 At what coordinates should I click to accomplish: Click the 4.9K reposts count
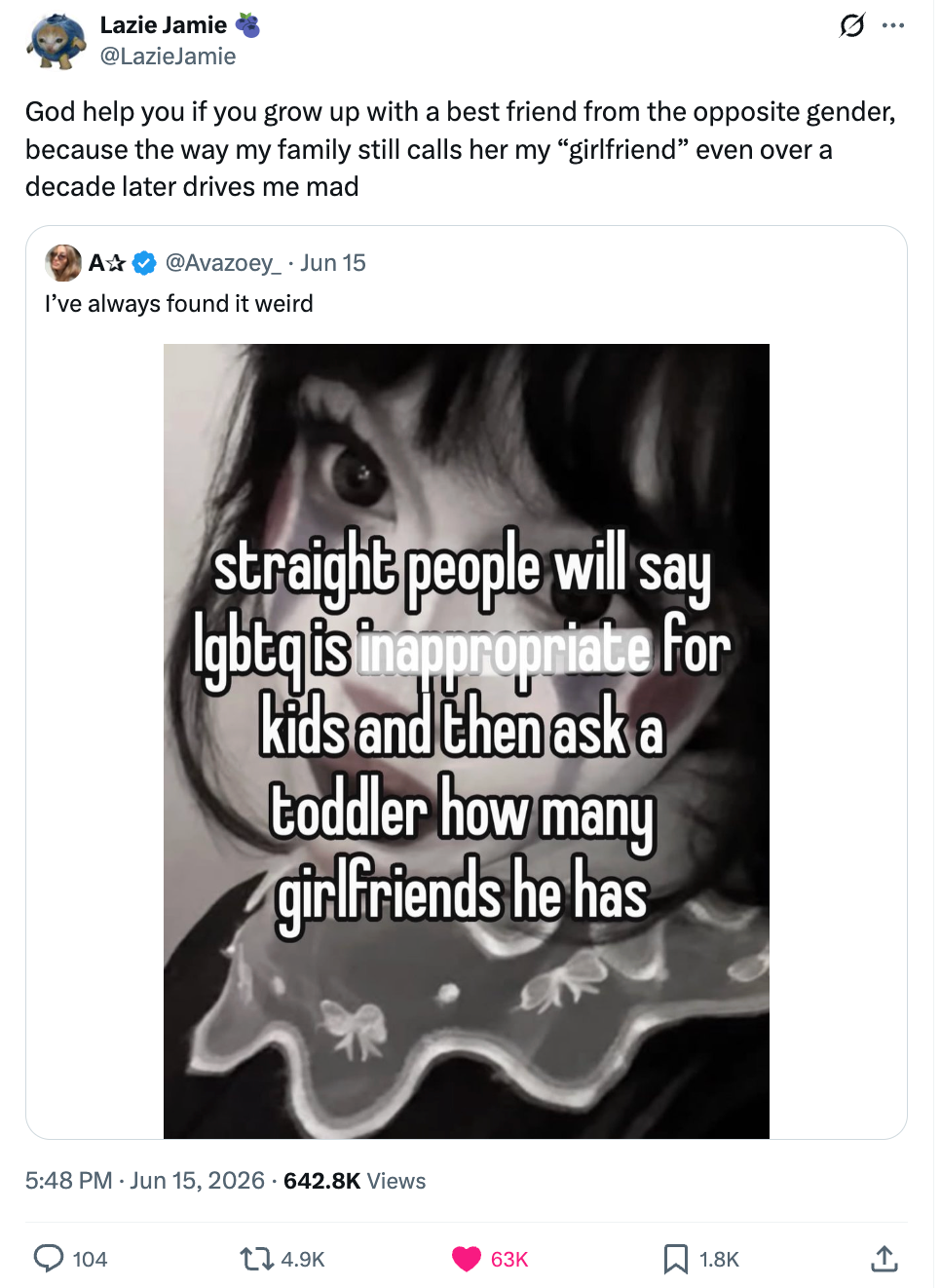(x=303, y=1259)
